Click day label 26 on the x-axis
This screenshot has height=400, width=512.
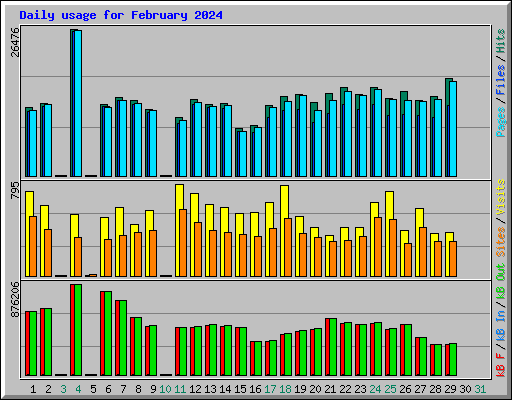pos(405,389)
